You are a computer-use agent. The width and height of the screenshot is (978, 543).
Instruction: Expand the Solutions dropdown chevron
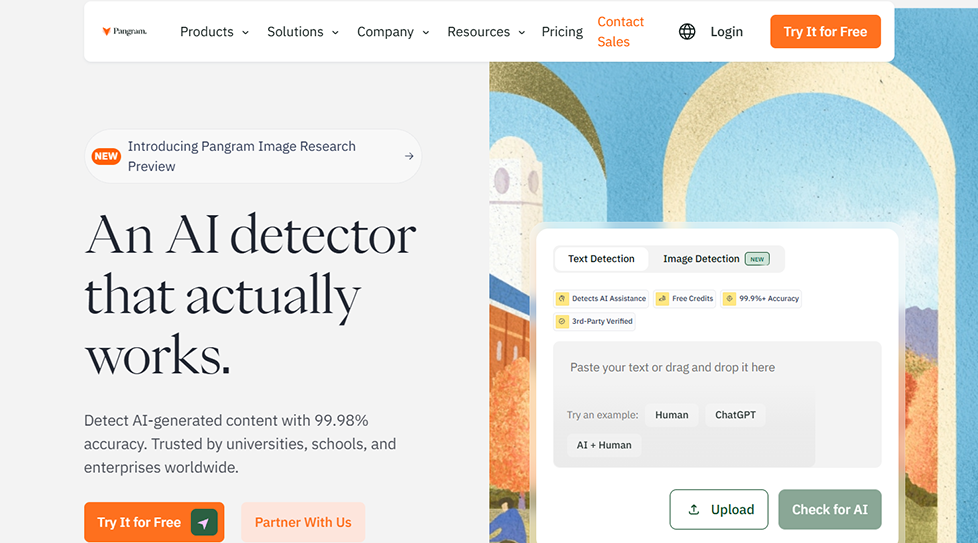(x=335, y=32)
